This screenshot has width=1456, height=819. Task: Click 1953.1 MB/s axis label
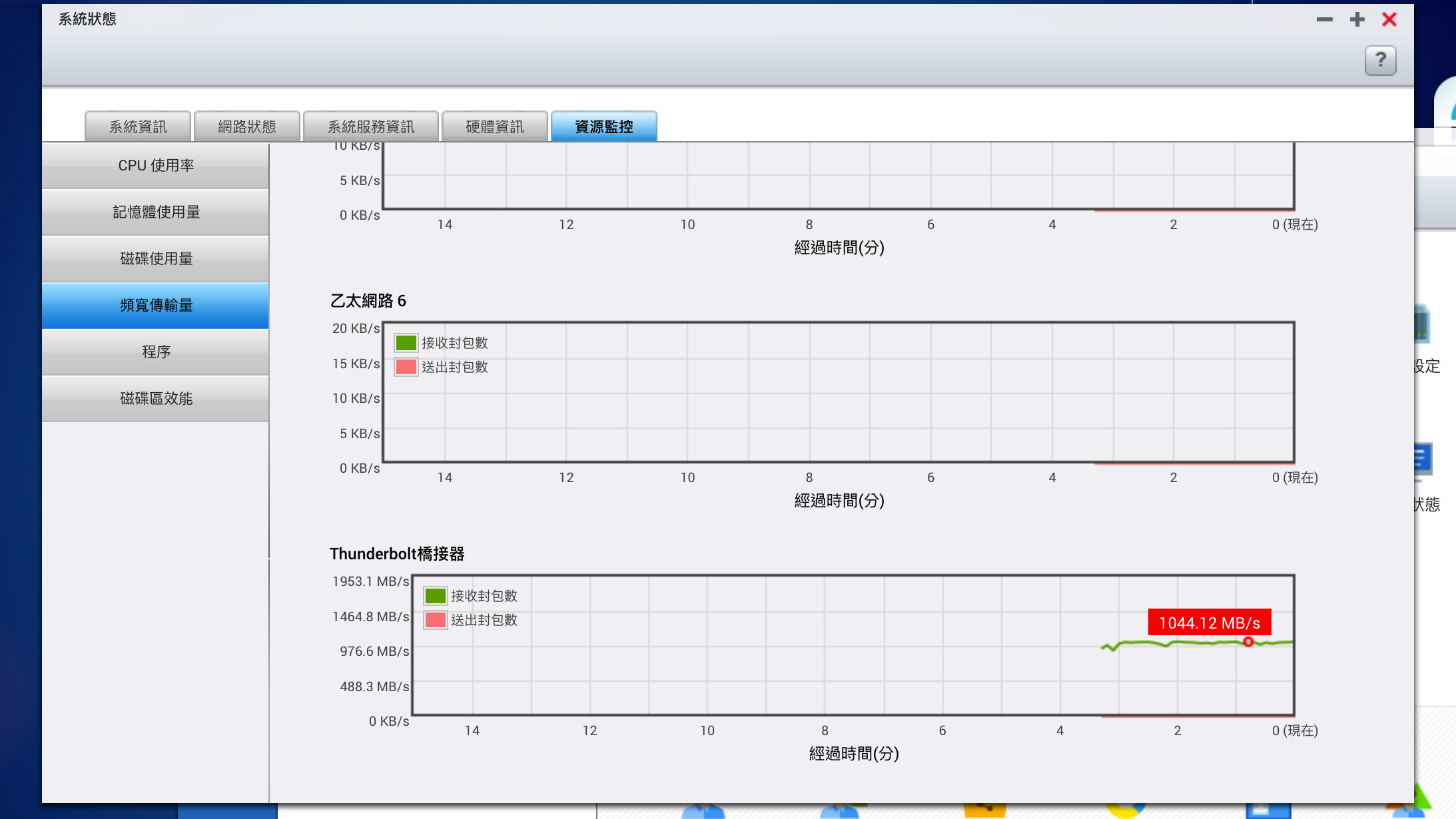(371, 581)
